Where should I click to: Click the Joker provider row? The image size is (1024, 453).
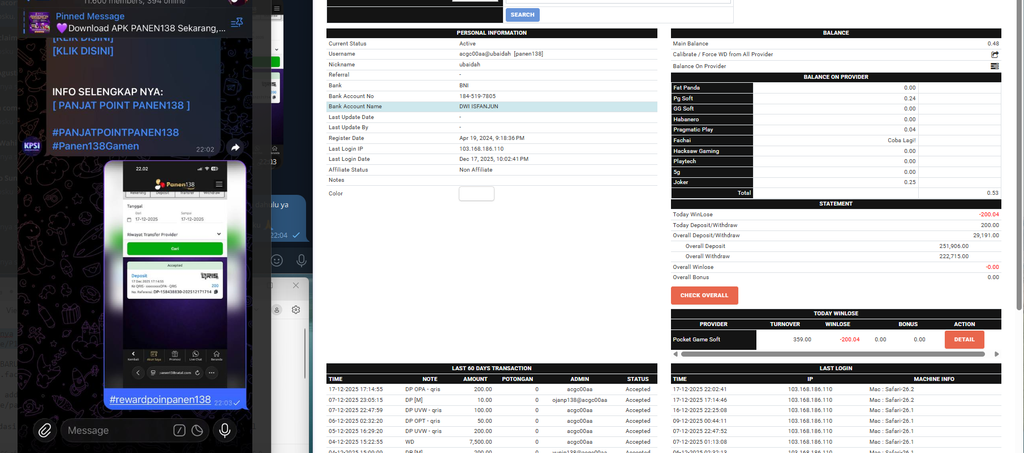tap(836, 183)
